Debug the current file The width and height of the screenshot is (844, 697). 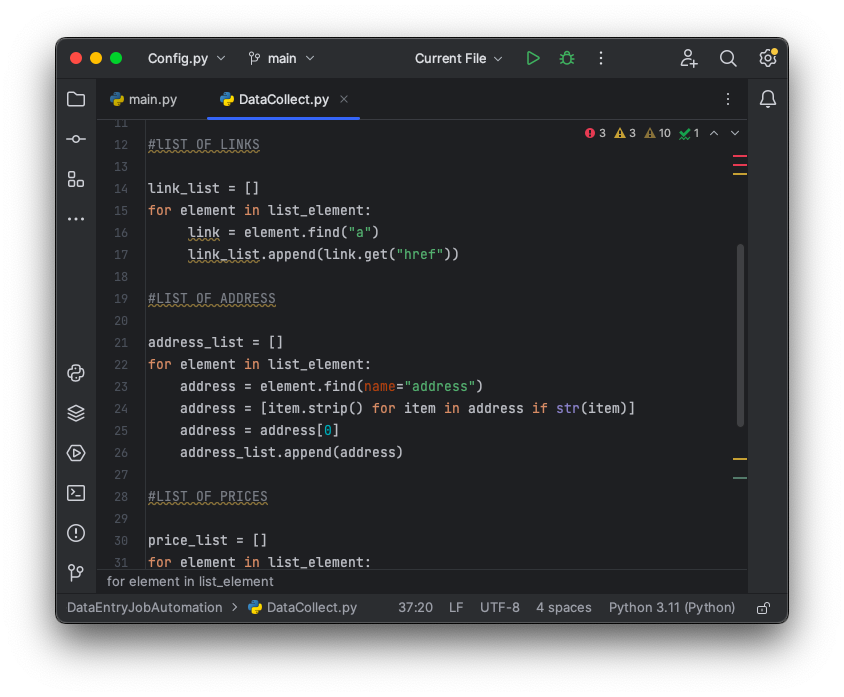tap(567, 58)
